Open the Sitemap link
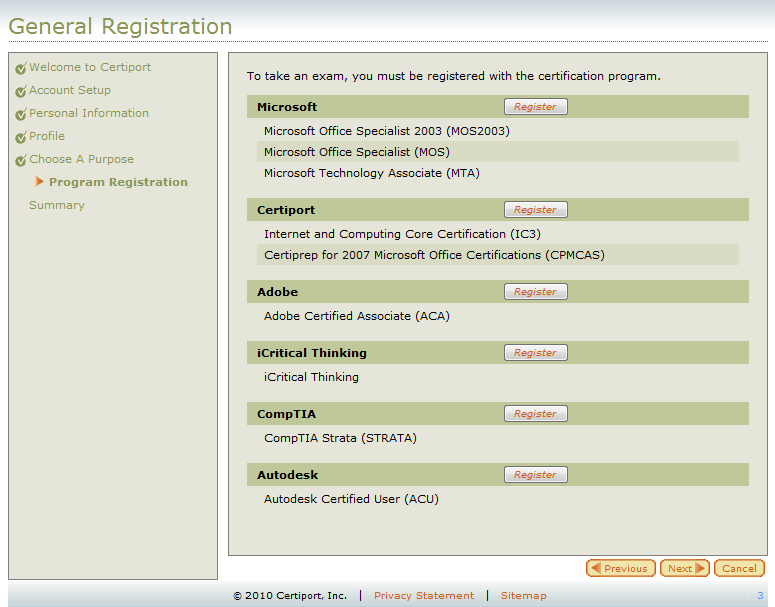 pos(523,596)
